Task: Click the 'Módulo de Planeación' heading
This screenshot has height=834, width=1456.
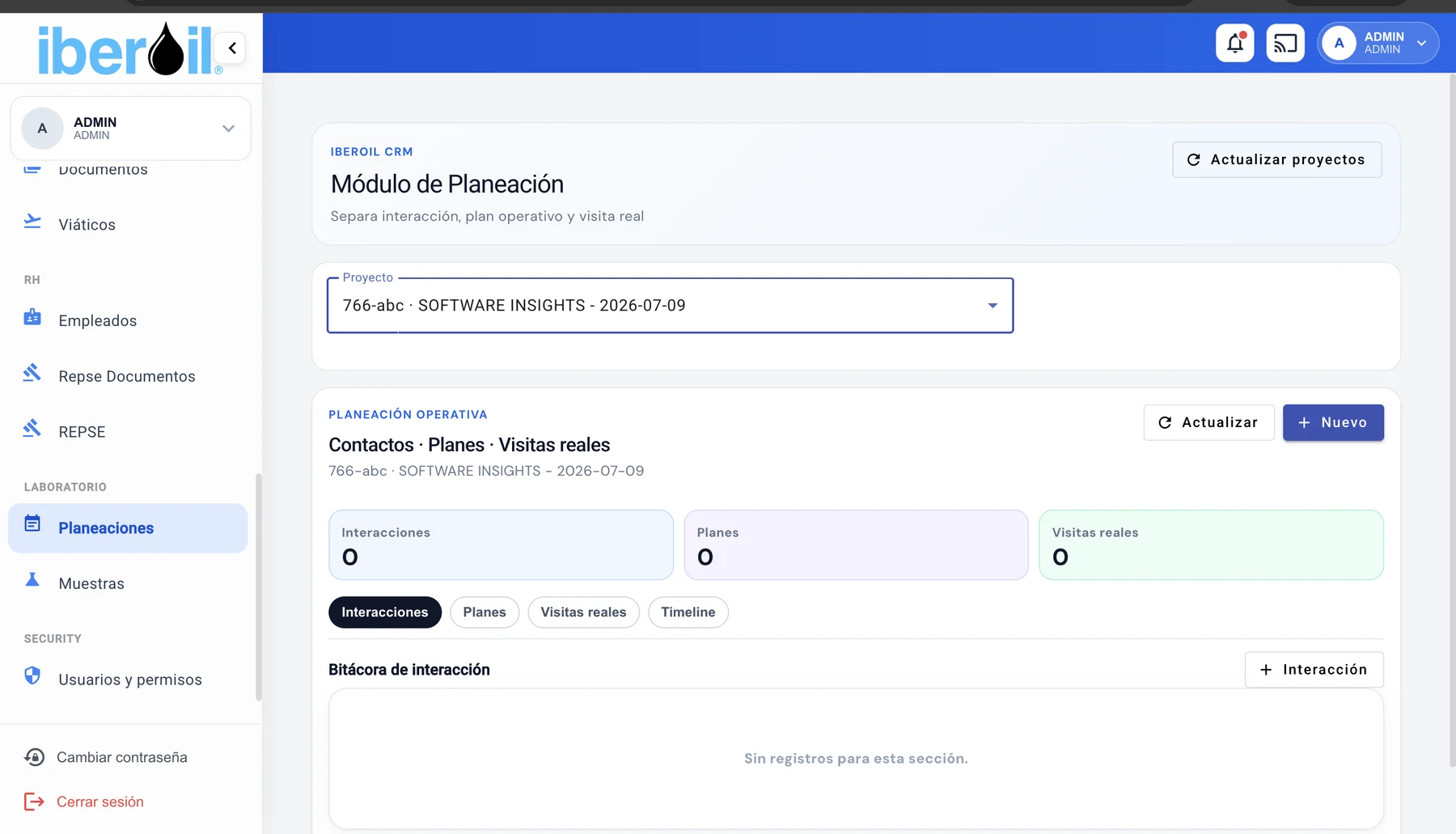Action: [x=447, y=184]
